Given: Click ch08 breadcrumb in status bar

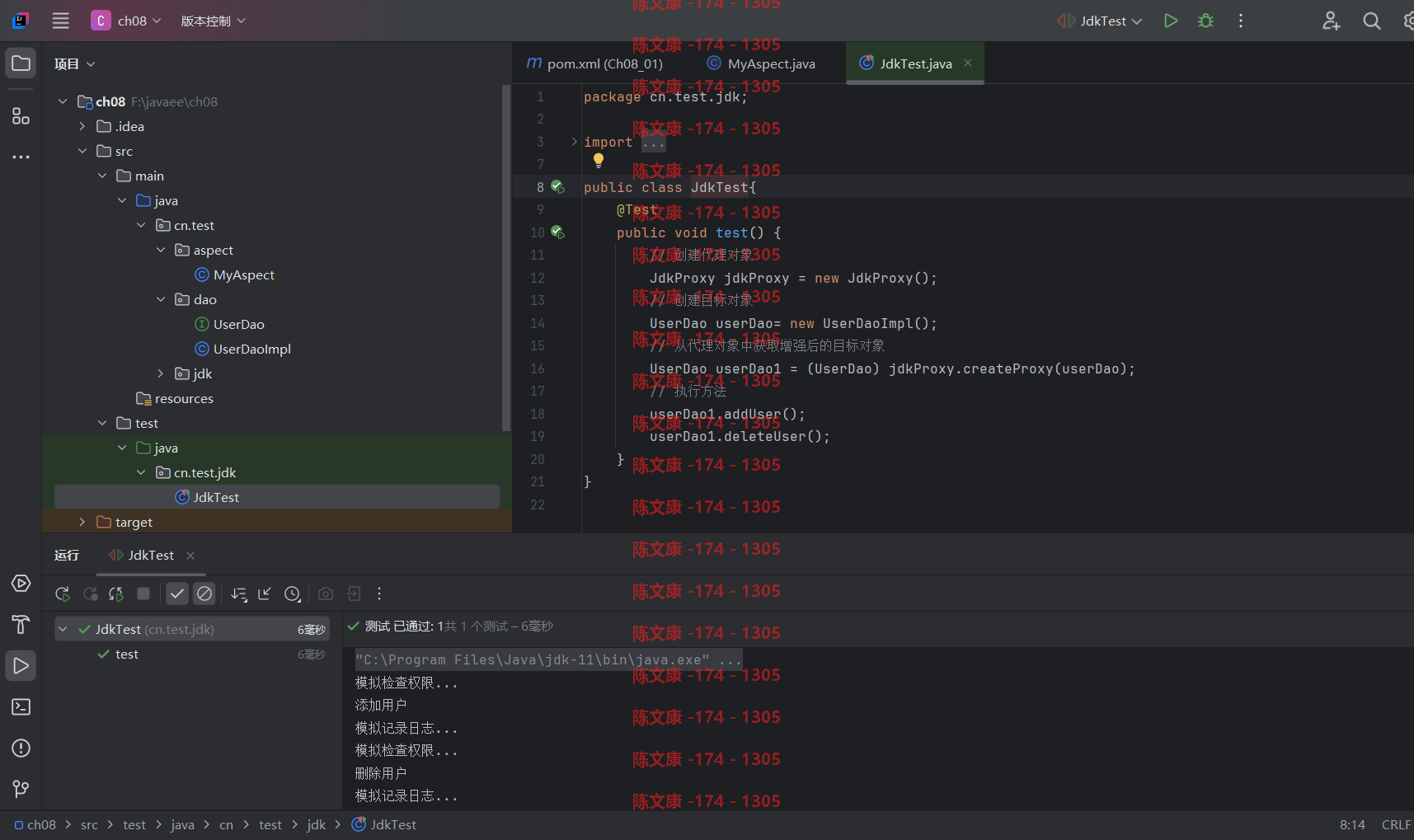Looking at the screenshot, I should [x=35, y=824].
